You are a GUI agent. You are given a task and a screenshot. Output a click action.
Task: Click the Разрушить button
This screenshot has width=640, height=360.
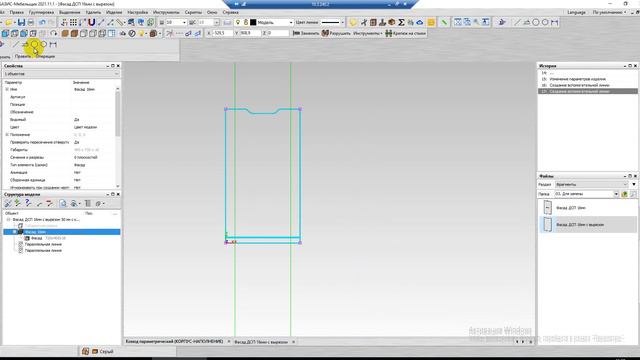pyautogui.click(x=336, y=33)
